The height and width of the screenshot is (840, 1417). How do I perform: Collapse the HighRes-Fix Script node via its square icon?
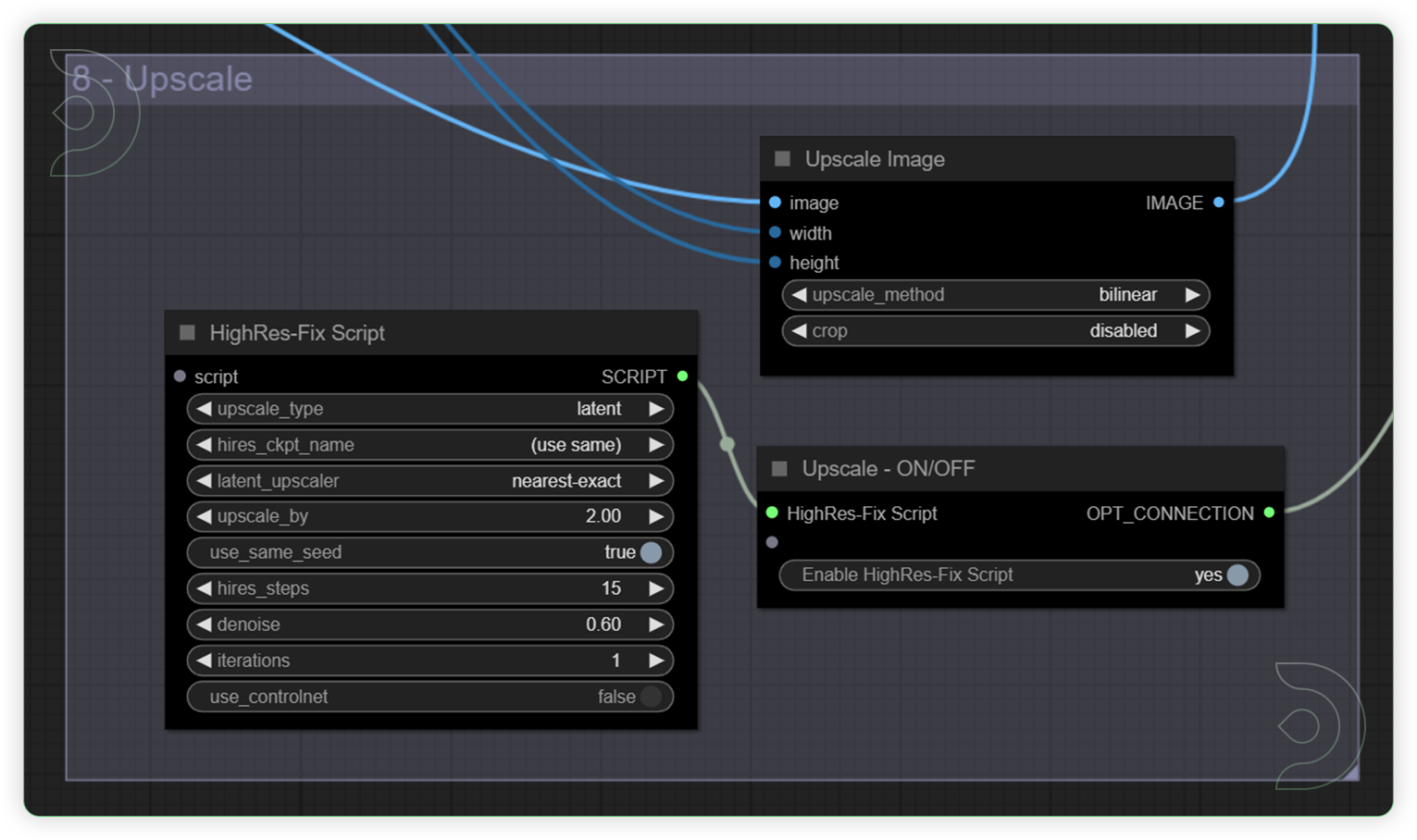point(187,332)
